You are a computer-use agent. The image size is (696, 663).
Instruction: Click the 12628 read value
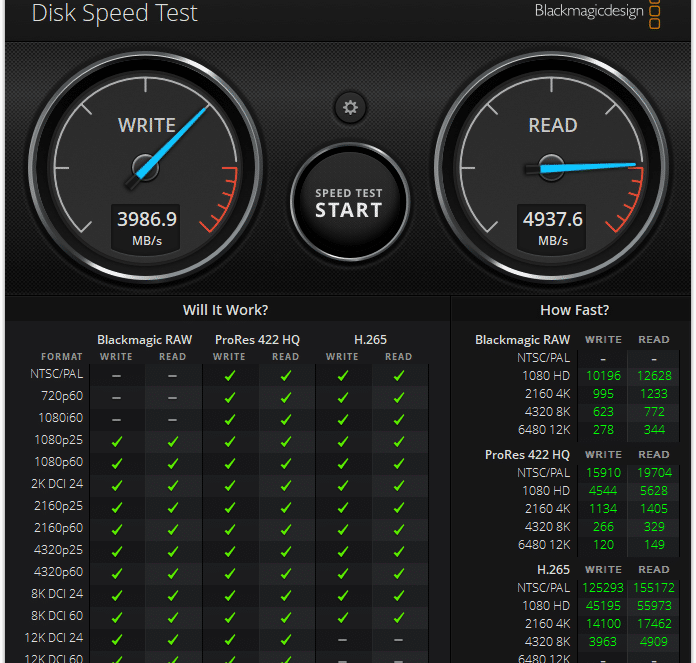coord(654,376)
